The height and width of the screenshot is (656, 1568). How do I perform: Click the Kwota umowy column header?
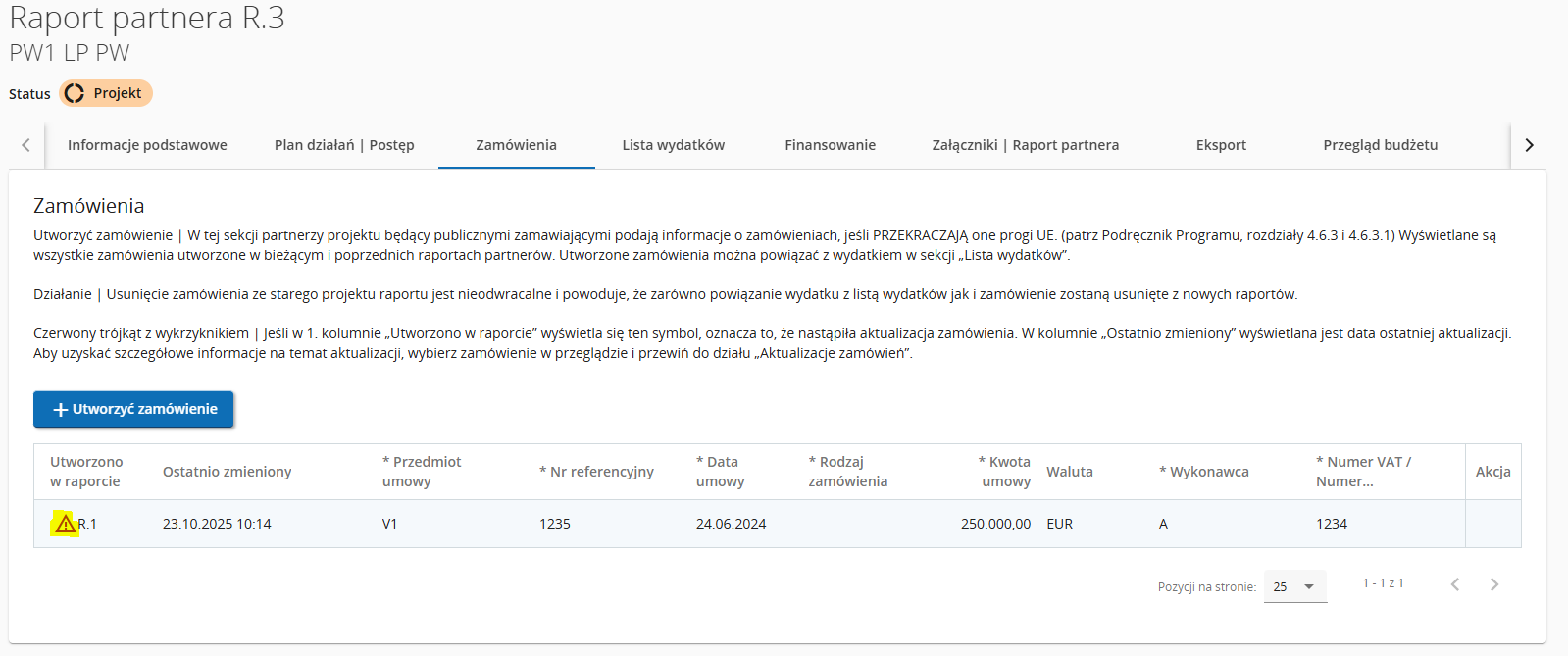tap(1005, 472)
